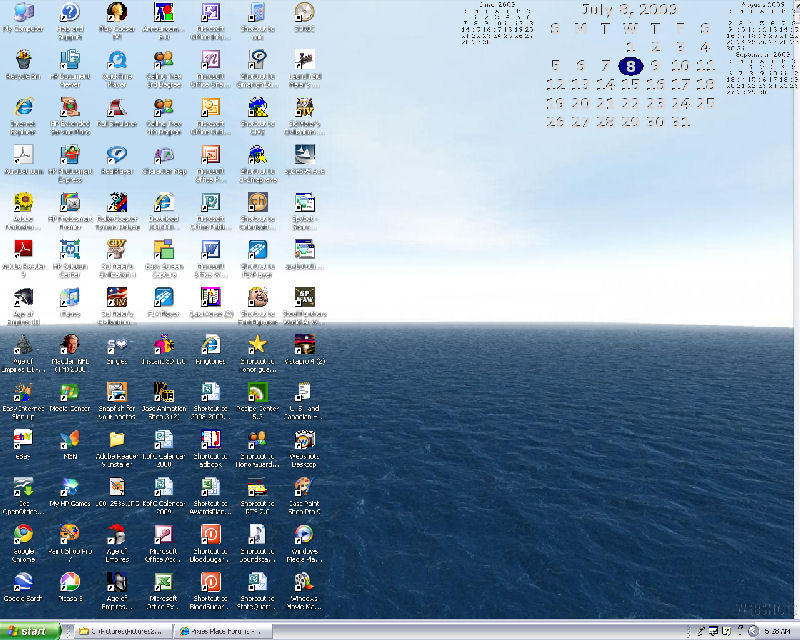Open the RealPlayer desktop shortcut
The image size is (800, 640).
click(x=117, y=156)
